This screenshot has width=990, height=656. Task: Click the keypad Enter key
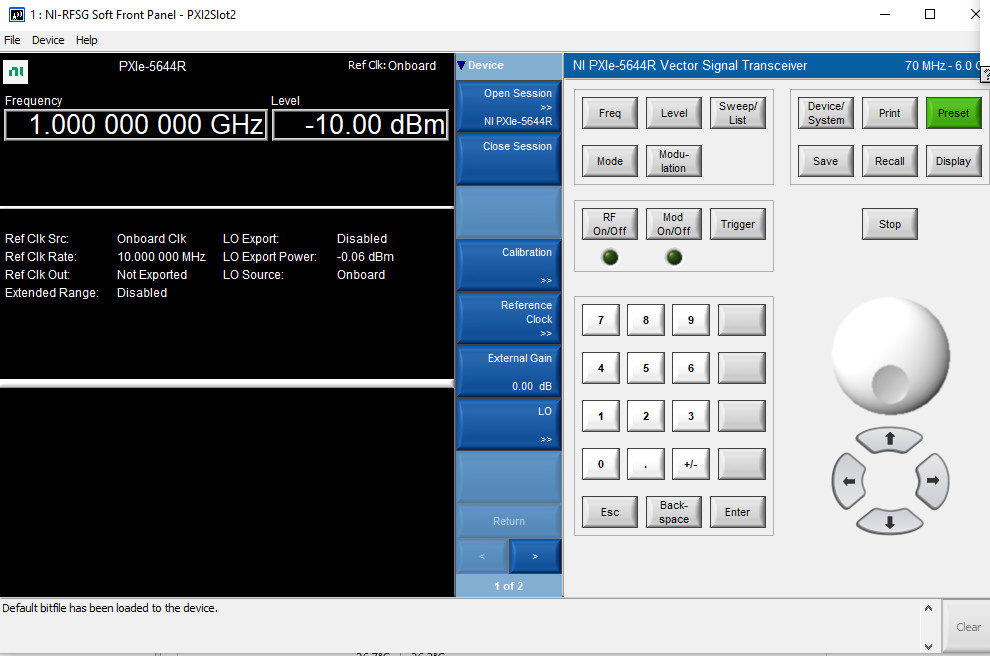tap(737, 512)
